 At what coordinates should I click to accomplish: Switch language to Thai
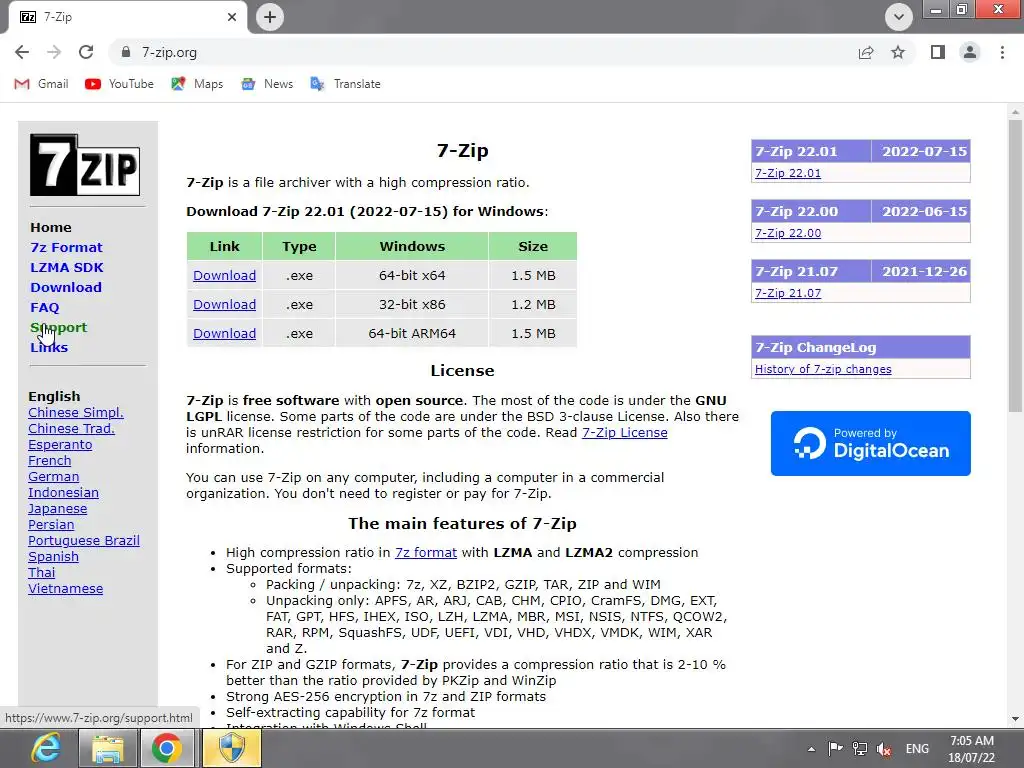click(42, 573)
